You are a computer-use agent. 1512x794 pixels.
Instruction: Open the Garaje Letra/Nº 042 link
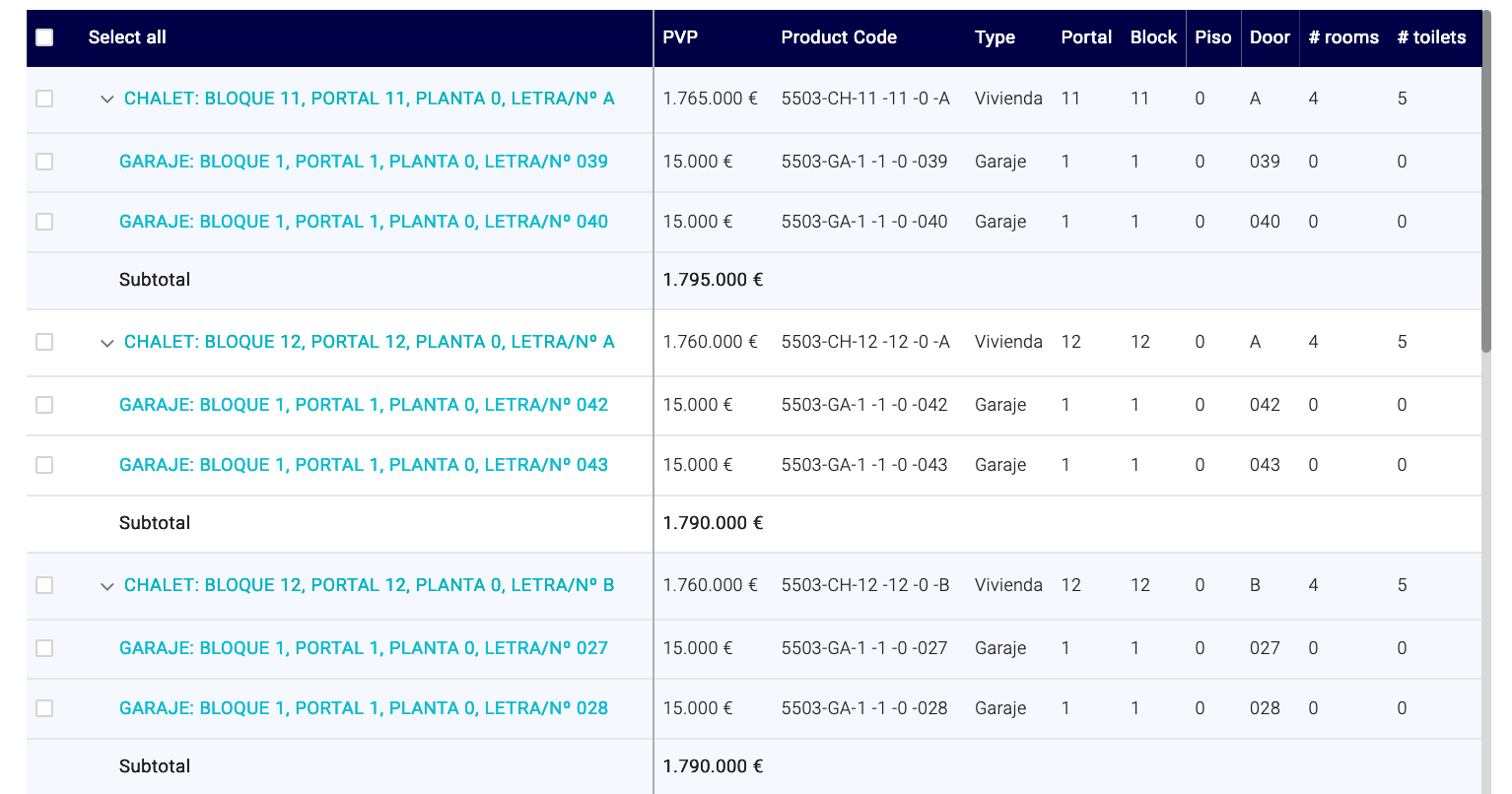click(x=364, y=405)
